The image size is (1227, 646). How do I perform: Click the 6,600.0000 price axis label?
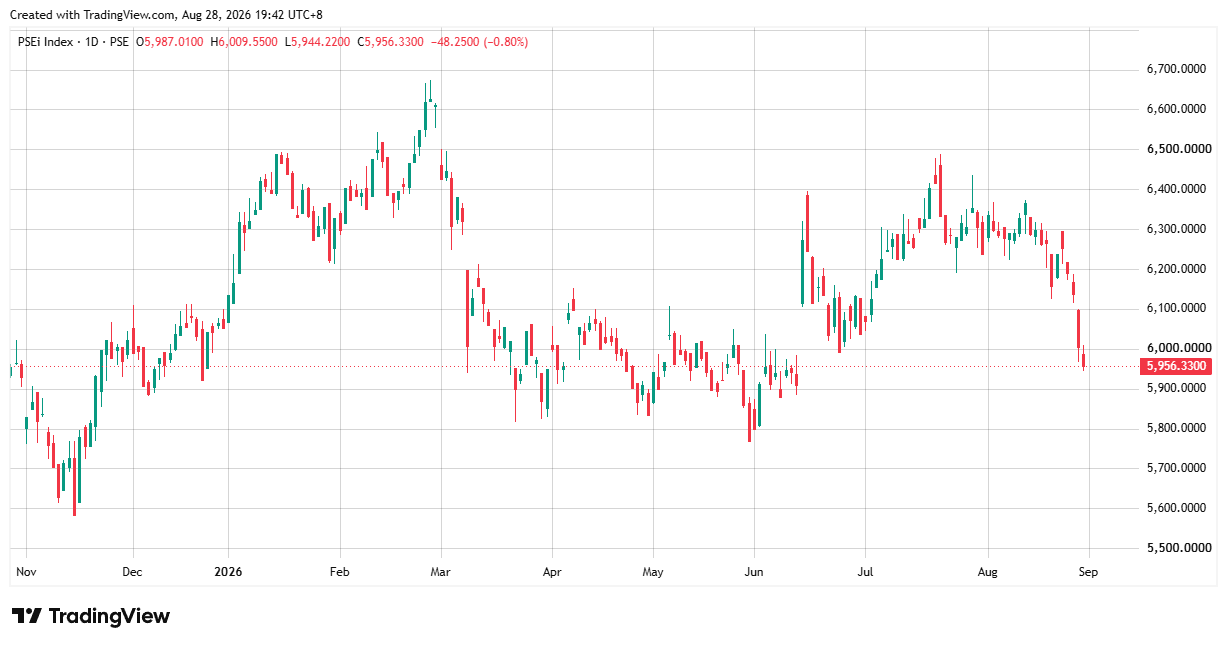coord(1175,109)
